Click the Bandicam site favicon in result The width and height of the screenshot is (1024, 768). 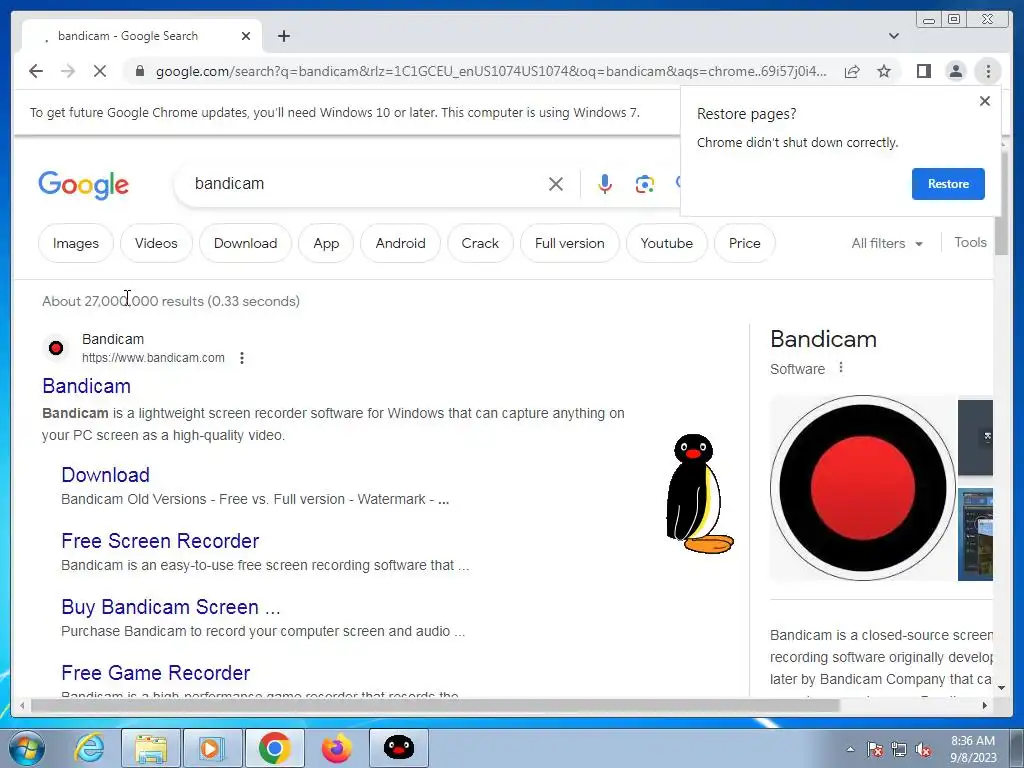pos(56,348)
